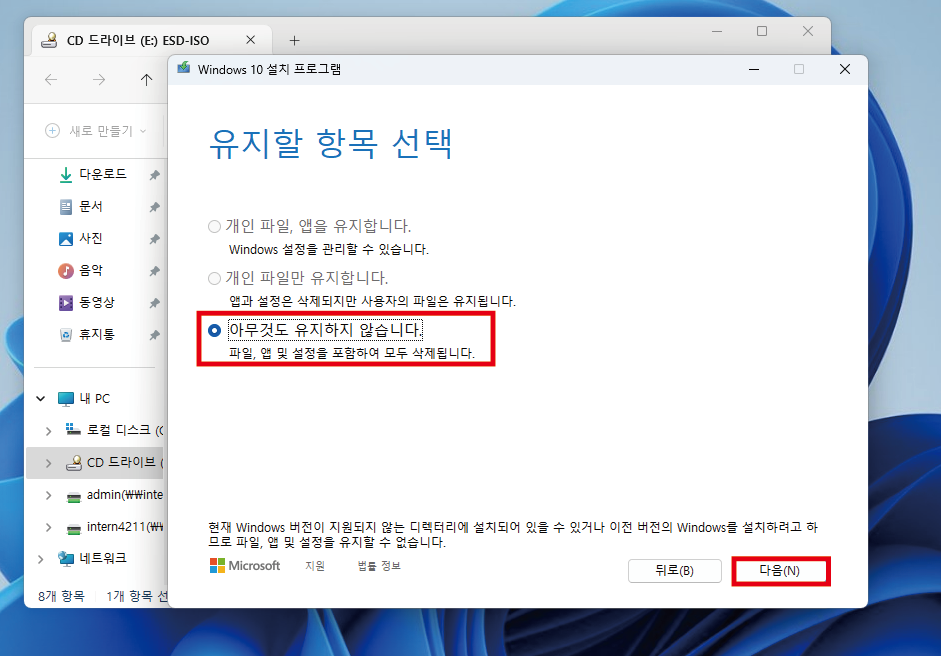Open the 법률 정보 legal link

coord(379,565)
